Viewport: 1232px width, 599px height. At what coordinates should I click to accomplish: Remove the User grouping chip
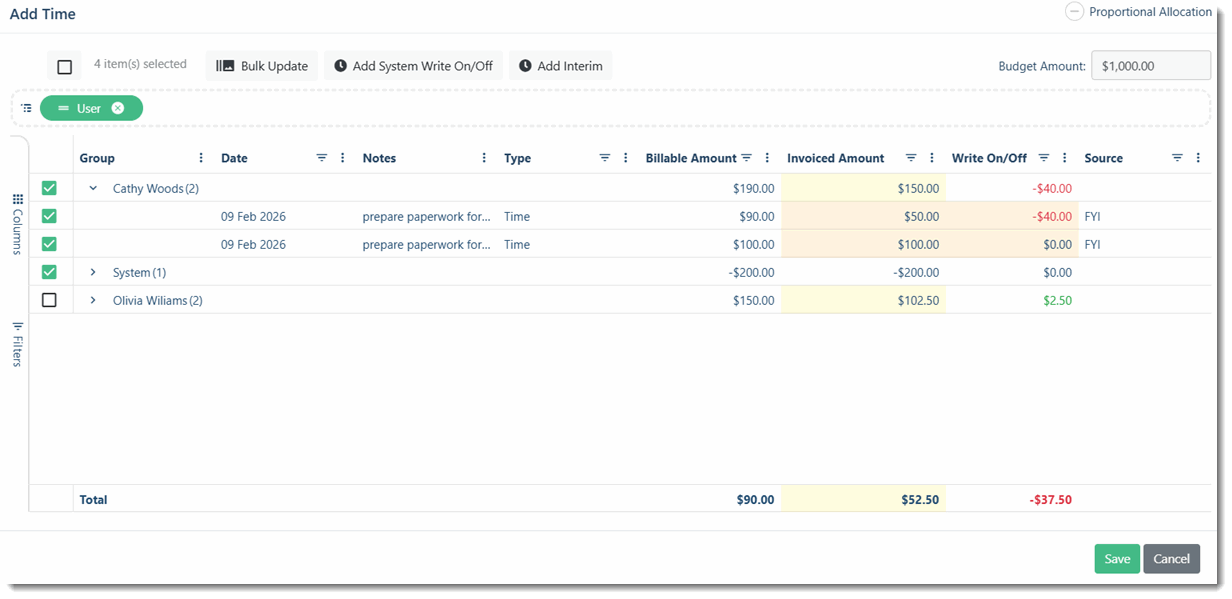[118, 108]
